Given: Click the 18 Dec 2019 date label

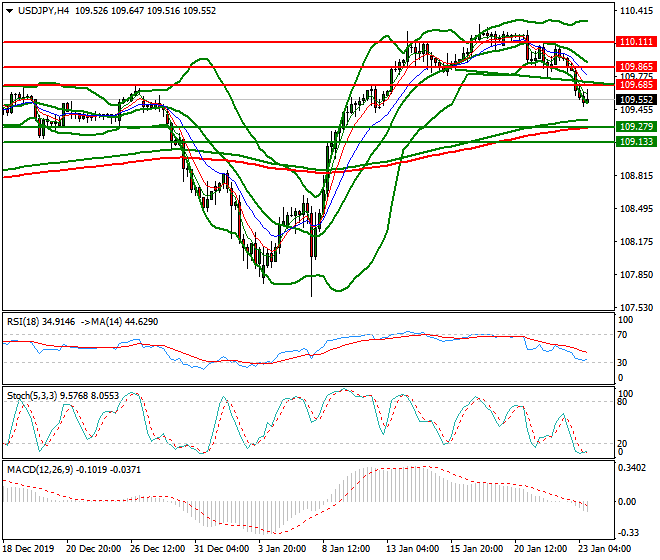Looking at the screenshot, I should pyautogui.click(x=29, y=549).
